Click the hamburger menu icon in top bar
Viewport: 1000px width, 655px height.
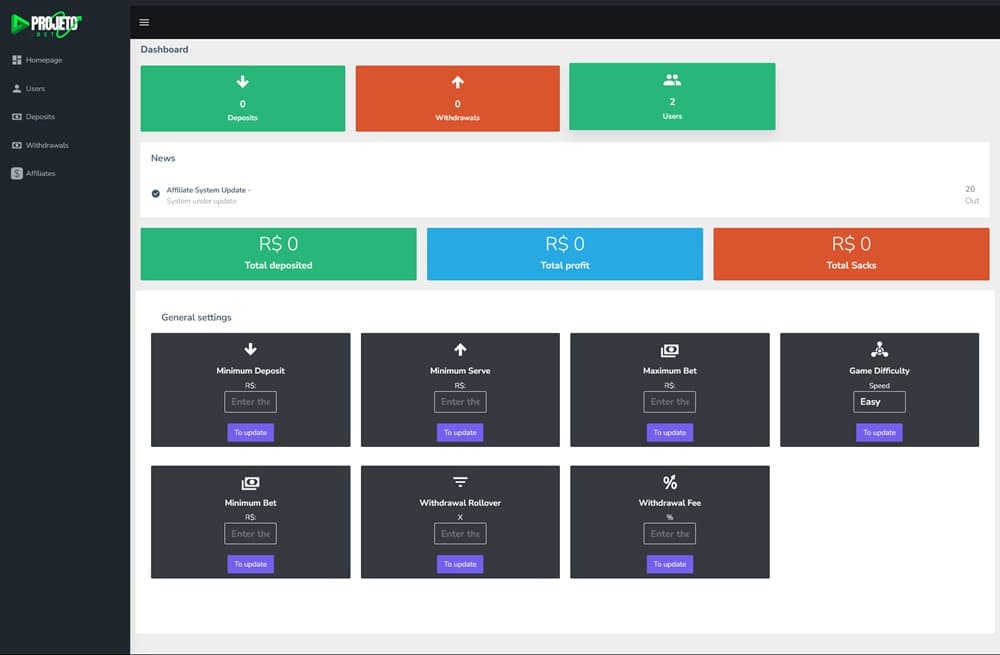click(144, 22)
